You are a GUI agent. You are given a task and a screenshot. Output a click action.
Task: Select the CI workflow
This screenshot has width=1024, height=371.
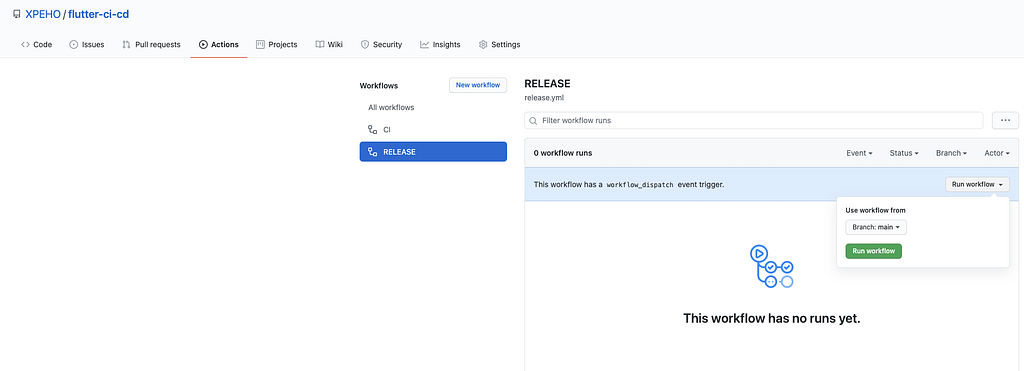(433, 129)
